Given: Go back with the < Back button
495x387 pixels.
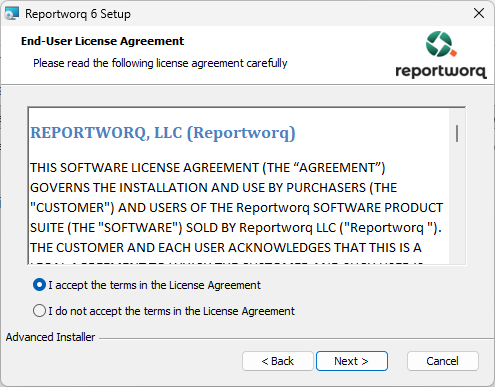Looking at the screenshot, I should 278,361.
